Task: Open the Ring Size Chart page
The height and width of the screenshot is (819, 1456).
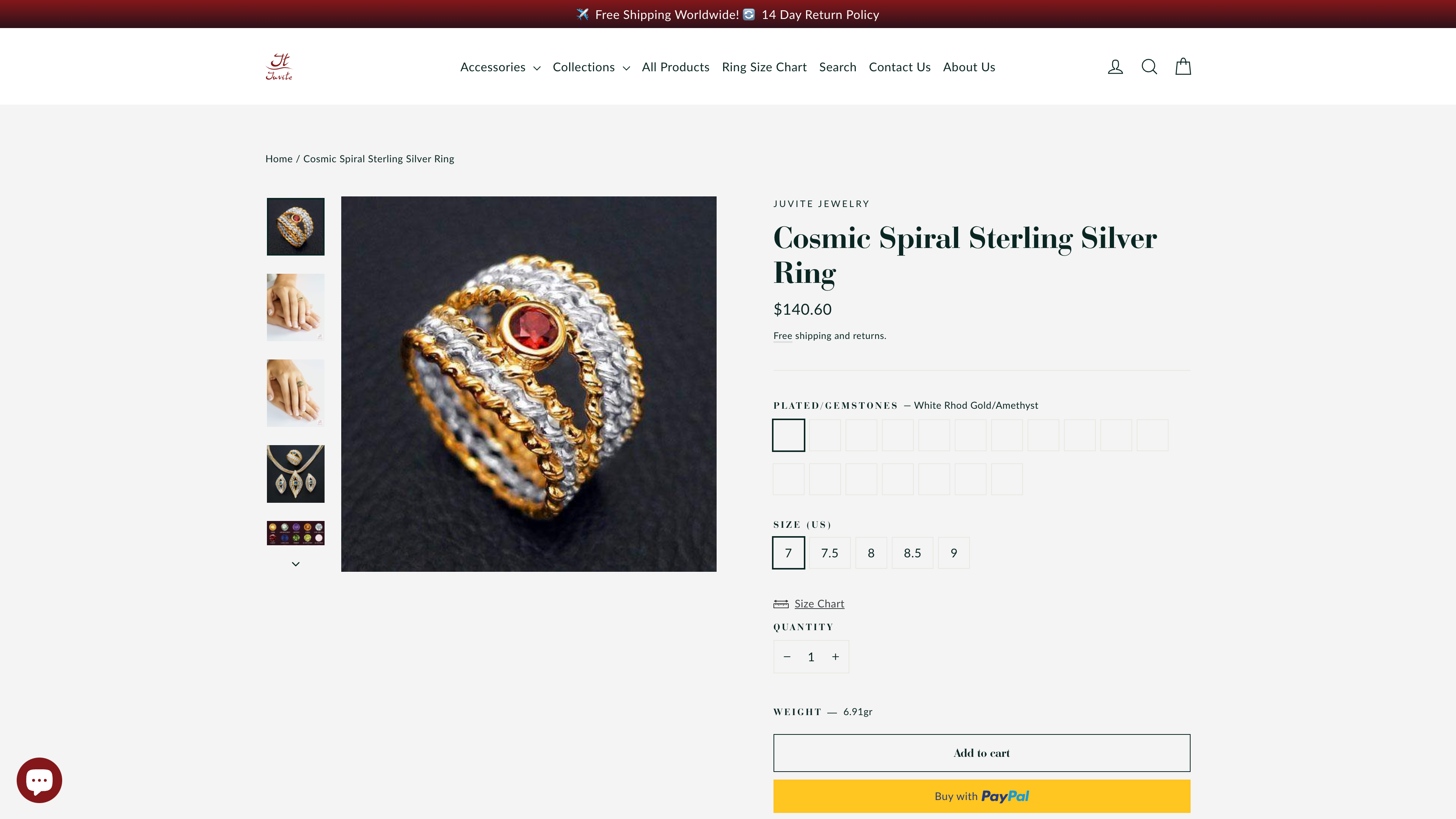Action: (764, 67)
